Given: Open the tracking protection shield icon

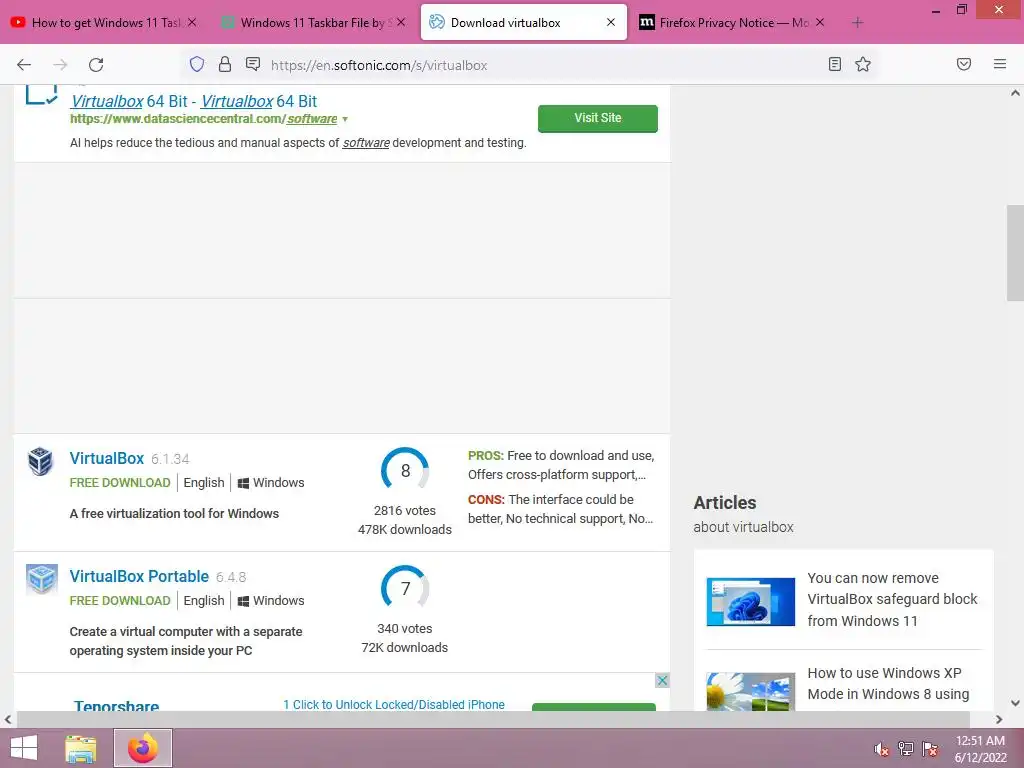Looking at the screenshot, I should [x=197, y=64].
